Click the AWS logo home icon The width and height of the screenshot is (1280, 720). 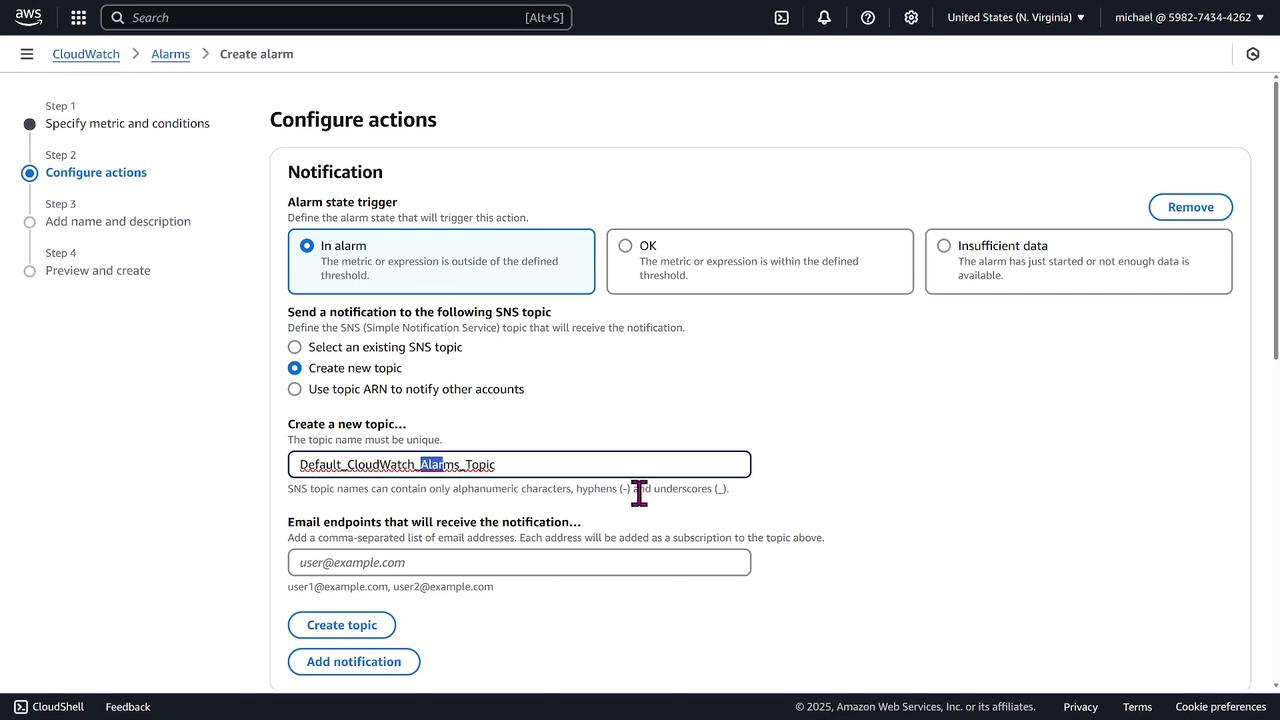pos(28,17)
